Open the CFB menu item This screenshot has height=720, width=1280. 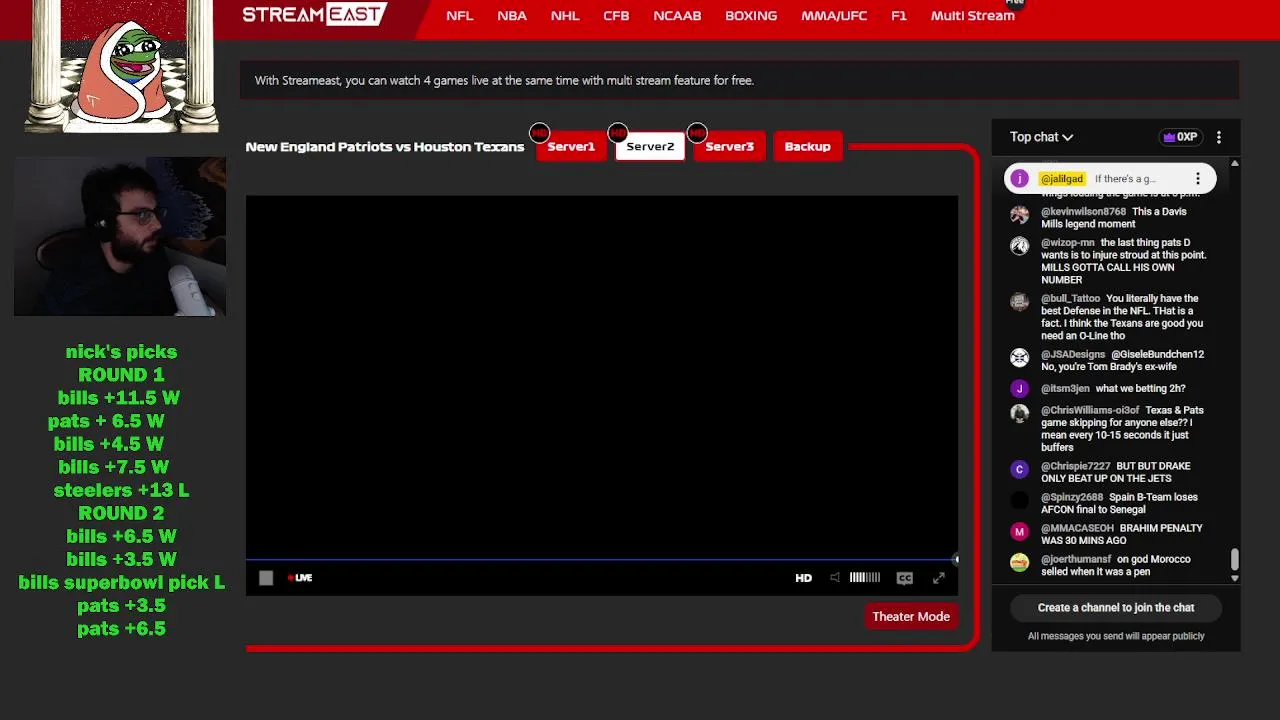click(616, 16)
